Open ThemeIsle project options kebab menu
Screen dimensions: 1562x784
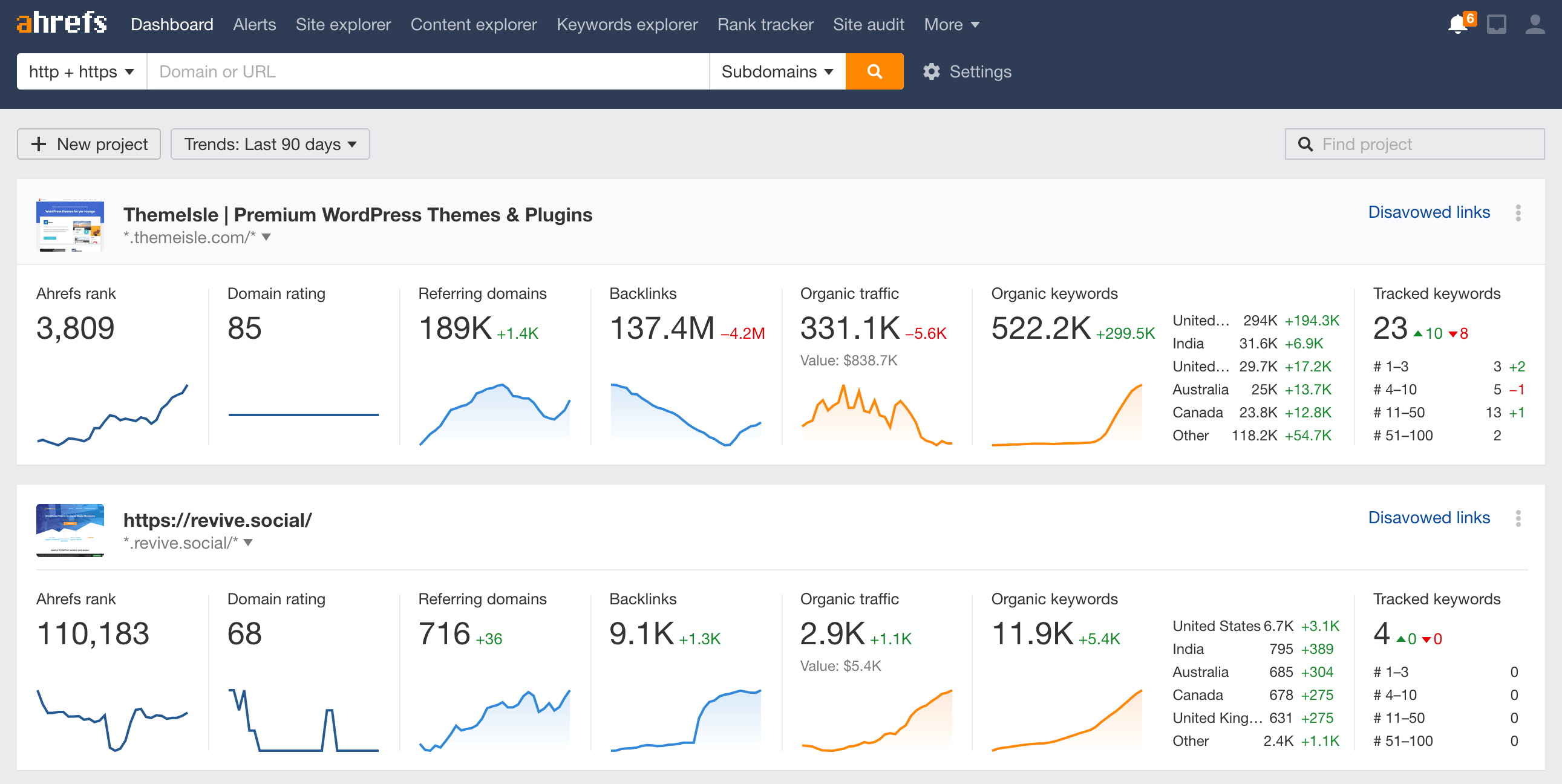(1518, 213)
